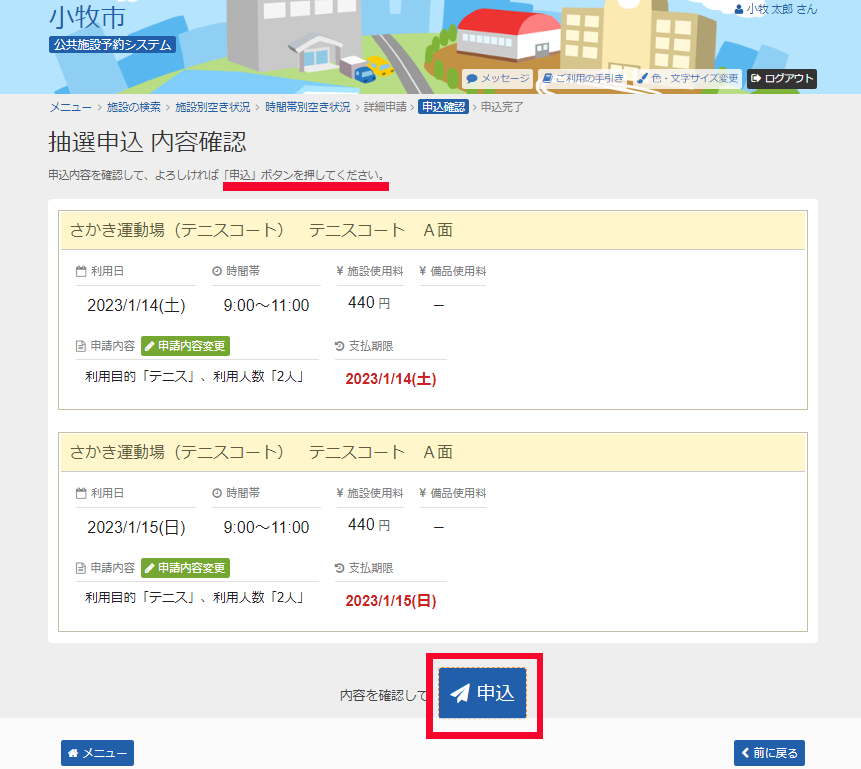
Task: Click the home icon on the bottom メニュー button
Action: (73, 753)
